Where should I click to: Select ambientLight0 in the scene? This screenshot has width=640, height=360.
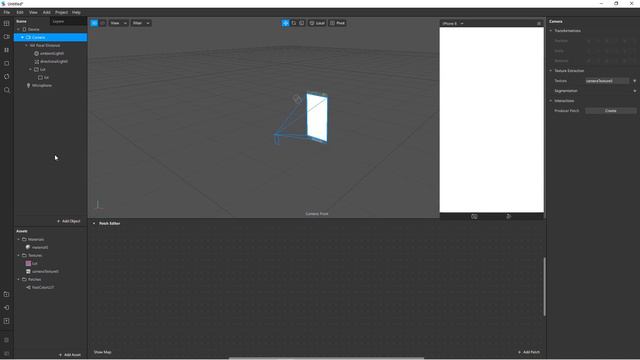coord(51,53)
